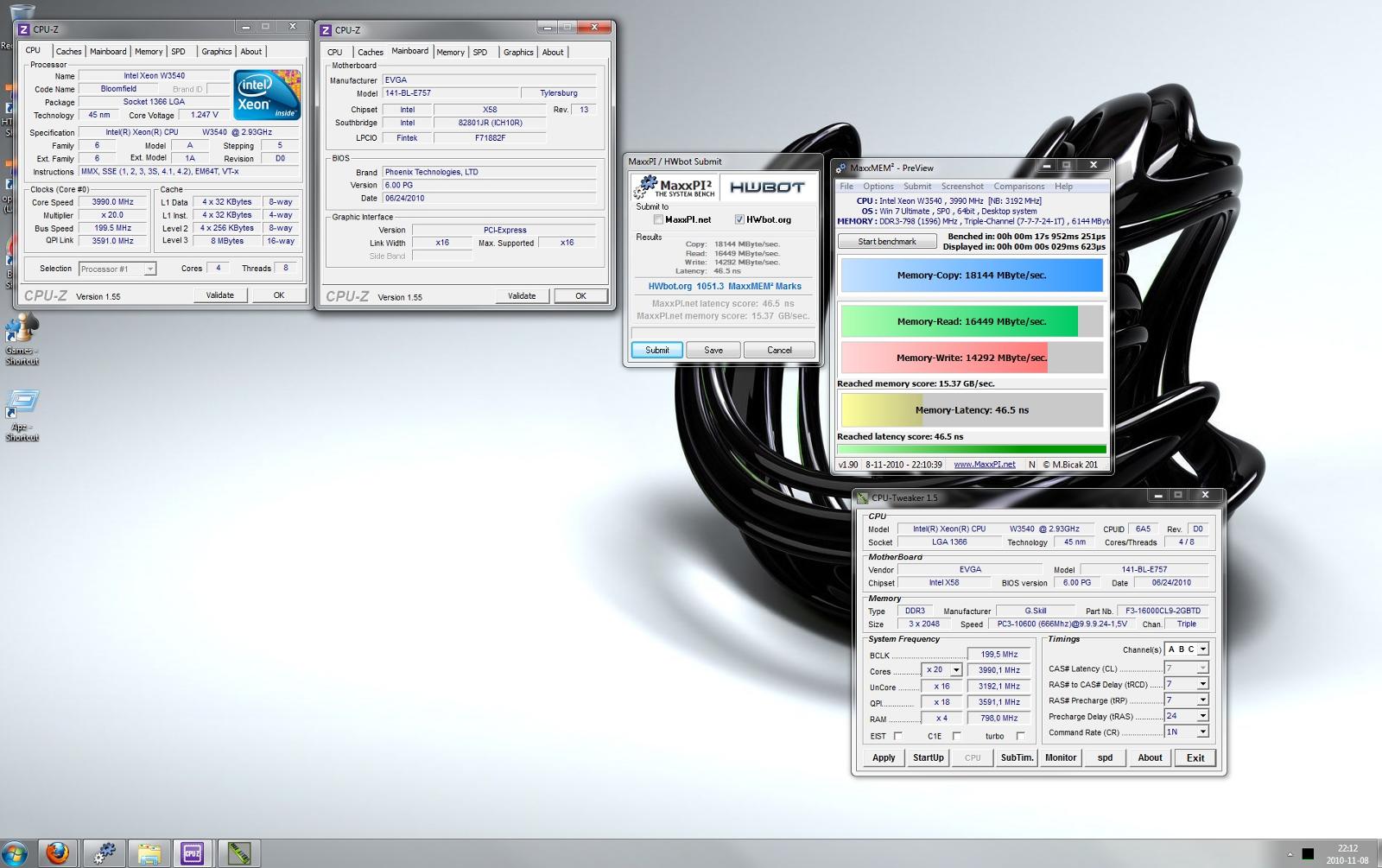Image resolution: width=1382 pixels, height=868 pixels.
Task: Click the UnCore x 16 multiplier field
Action: 941,687
